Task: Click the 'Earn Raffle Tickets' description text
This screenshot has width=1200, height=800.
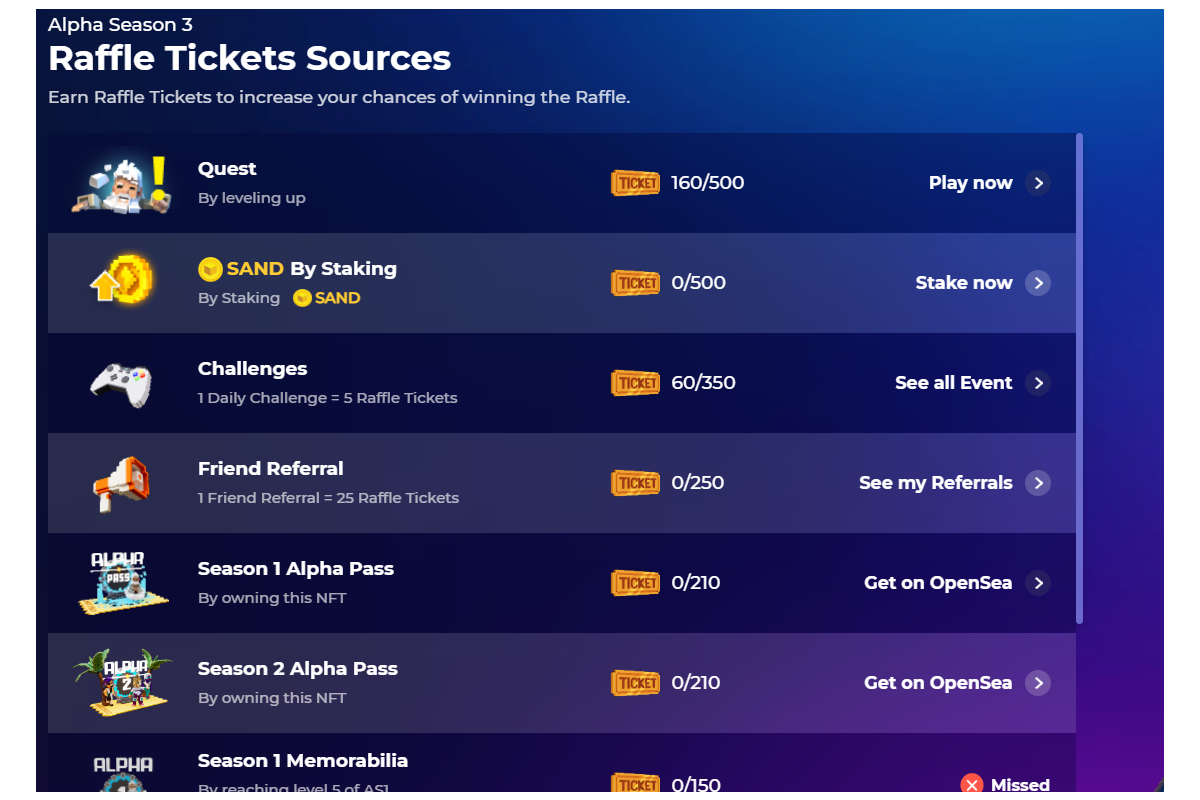Action: coord(339,98)
